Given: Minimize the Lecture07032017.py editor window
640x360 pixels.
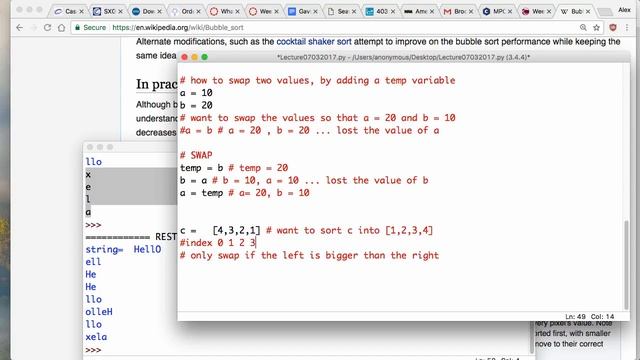Looking at the screenshot, I should [x=194, y=57].
